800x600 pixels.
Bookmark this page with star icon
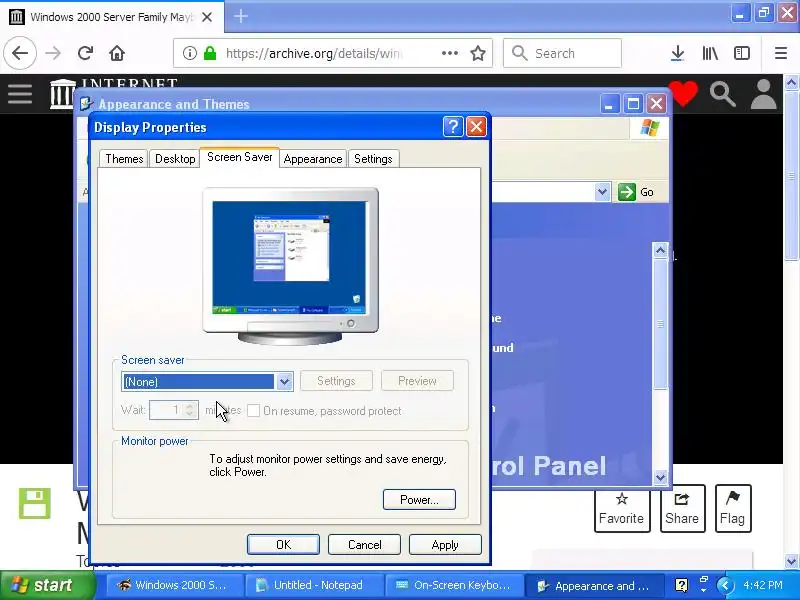[x=478, y=53]
